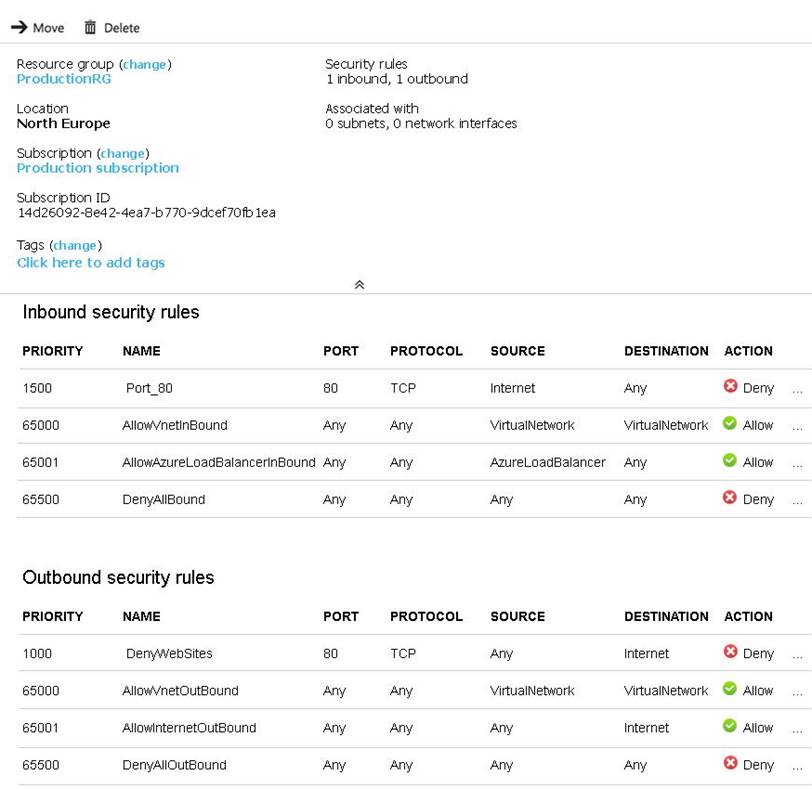Screen dimensions: 812x789
Task: Open ellipsis menu for DenyAllOutBound rule
Action: [x=797, y=767]
